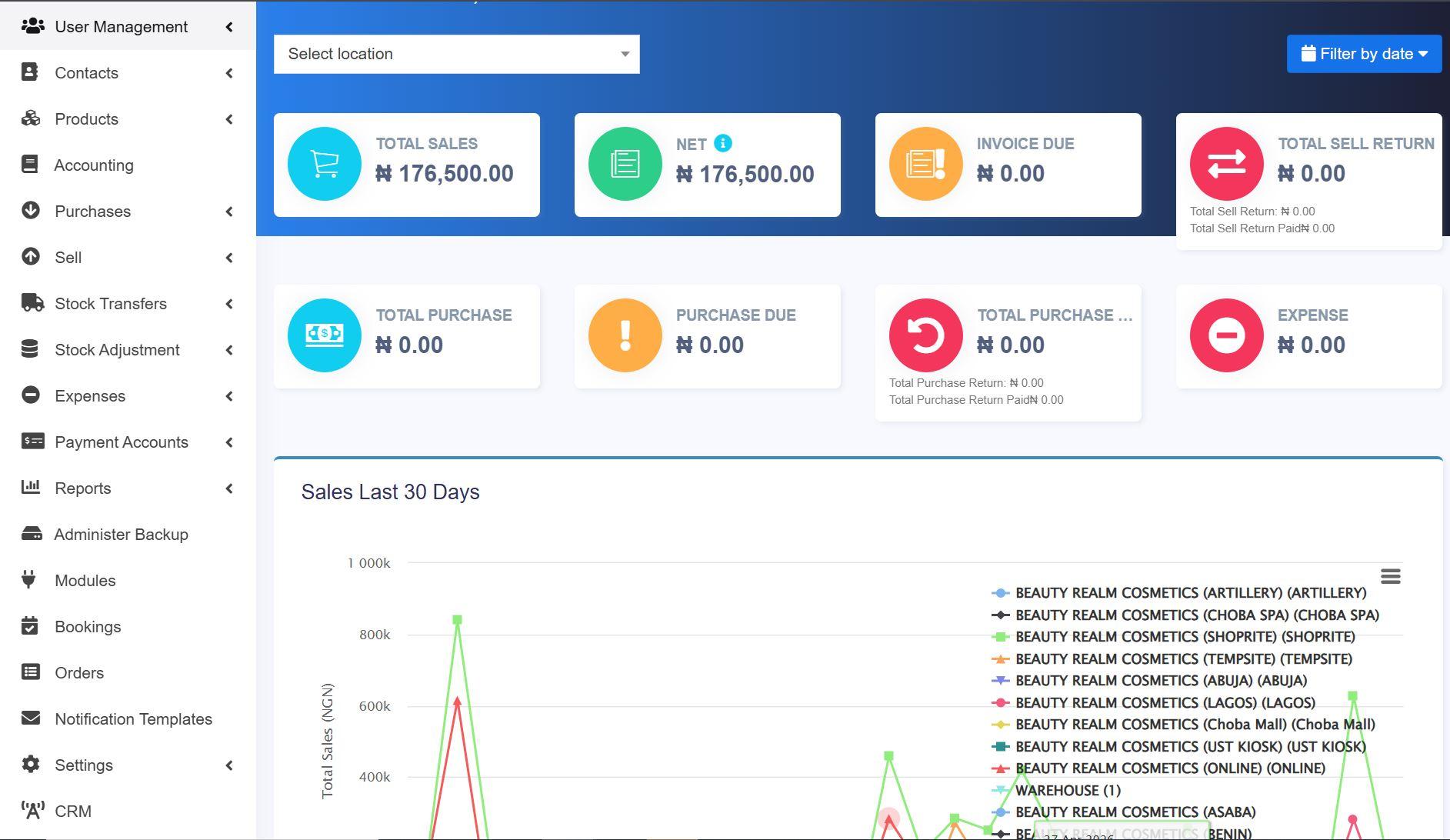Click the Expense minus-circle icon
The image size is (1450, 840).
[x=1227, y=335]
